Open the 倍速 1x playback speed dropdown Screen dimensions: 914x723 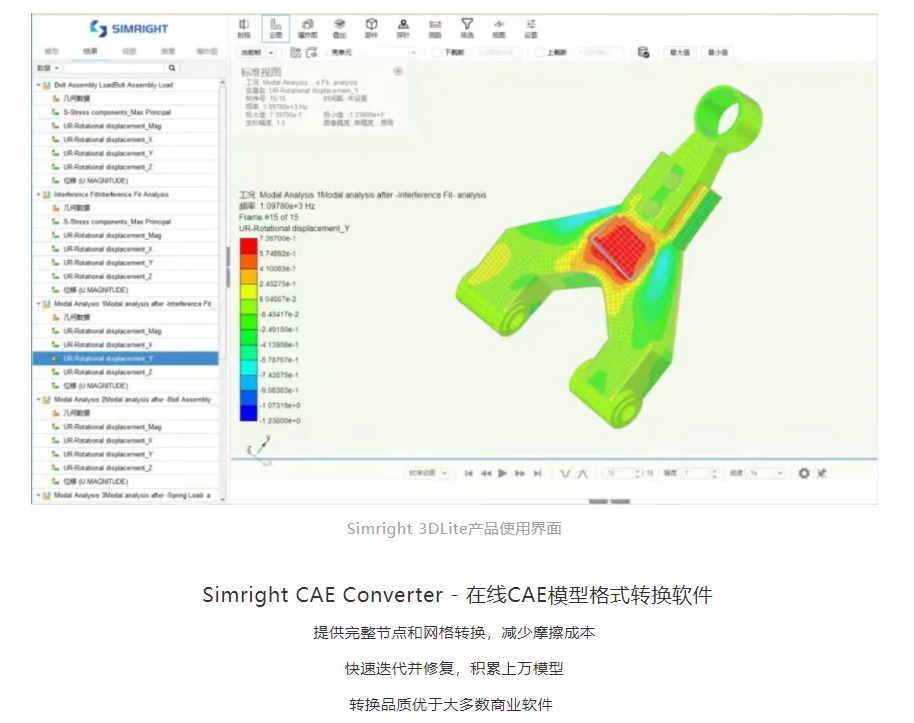(766, 473)
